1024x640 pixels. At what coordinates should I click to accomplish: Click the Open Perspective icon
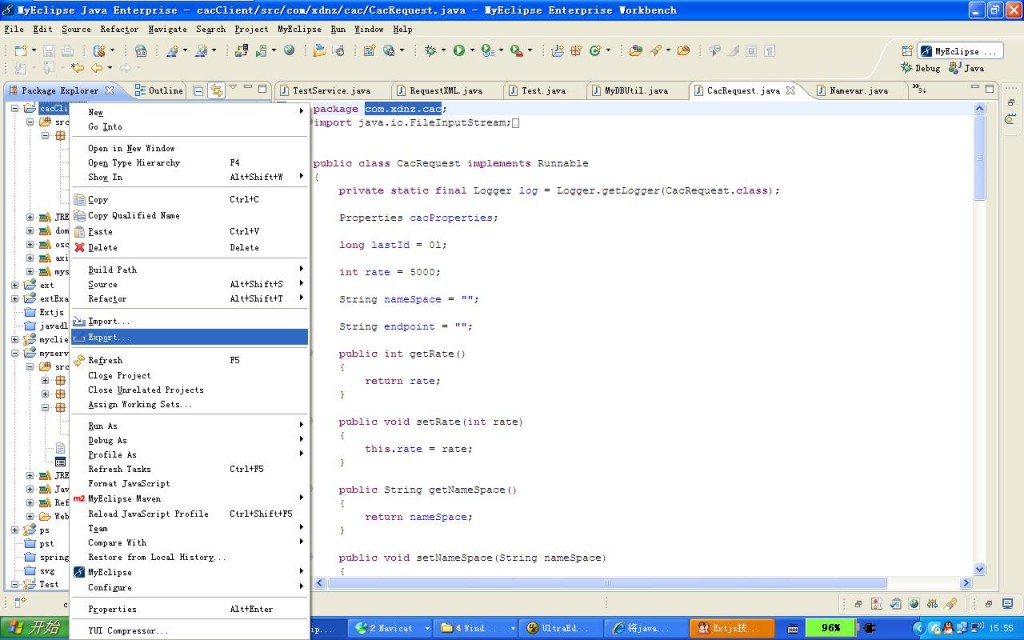click(x=905, y=51)
